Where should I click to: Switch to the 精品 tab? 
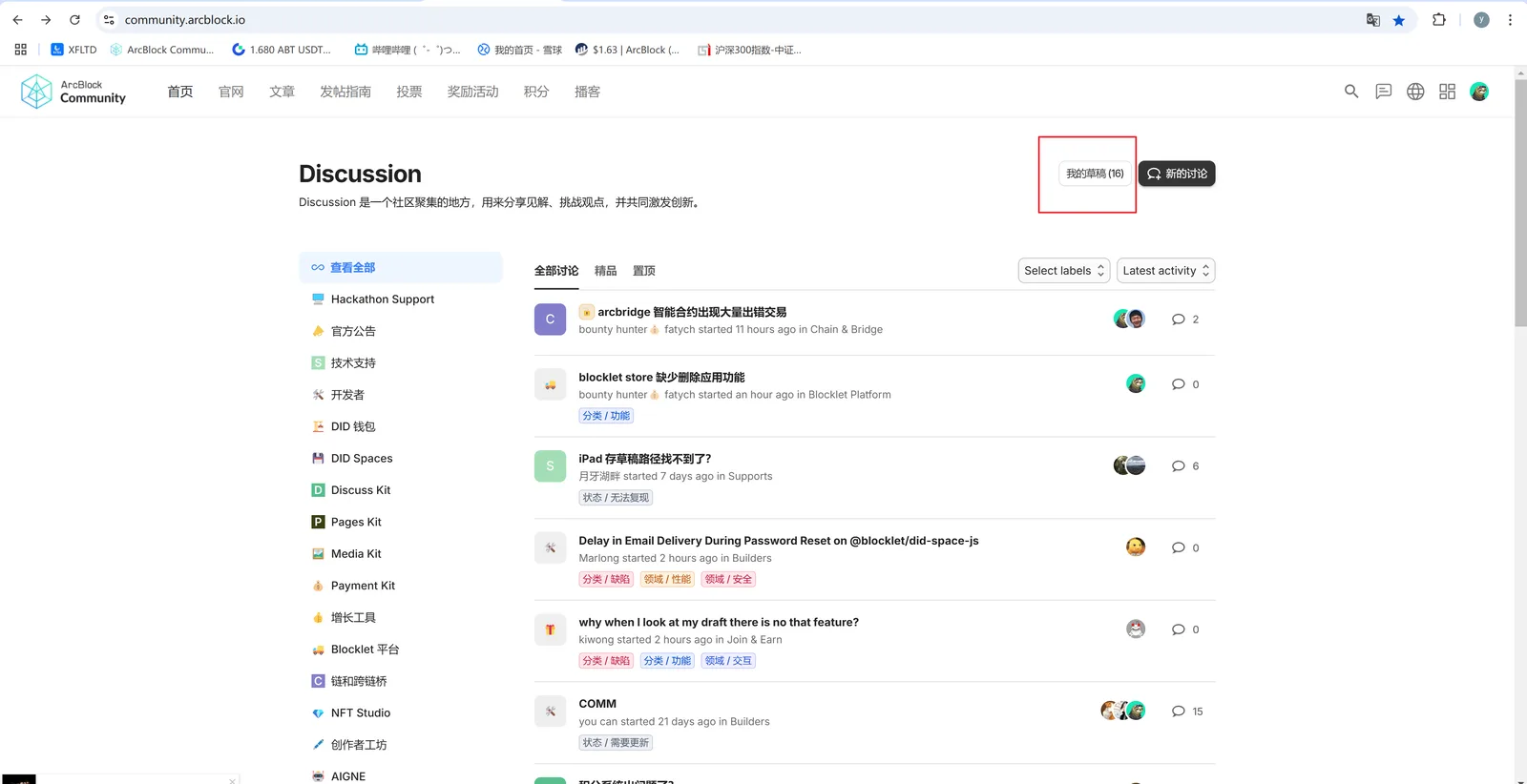click(x=606, y=271)
